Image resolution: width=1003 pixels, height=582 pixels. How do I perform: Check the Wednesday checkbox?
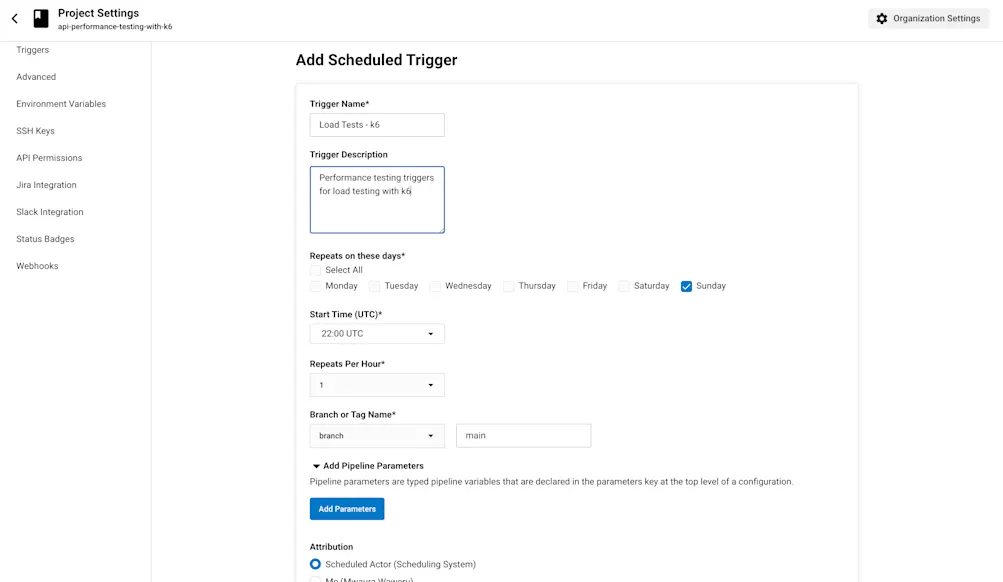433,285
